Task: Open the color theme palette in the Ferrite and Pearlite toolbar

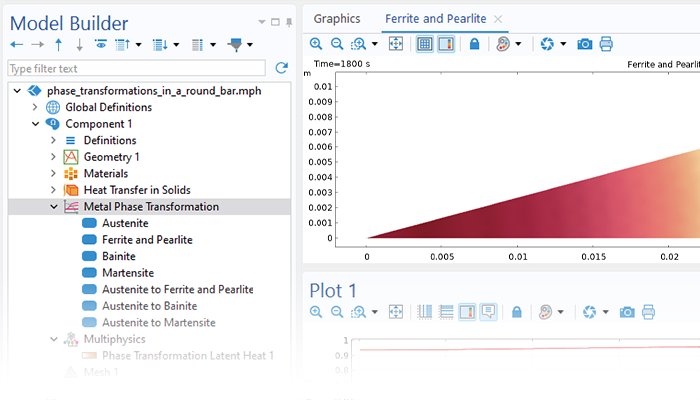Action: [x=503, y=44]
